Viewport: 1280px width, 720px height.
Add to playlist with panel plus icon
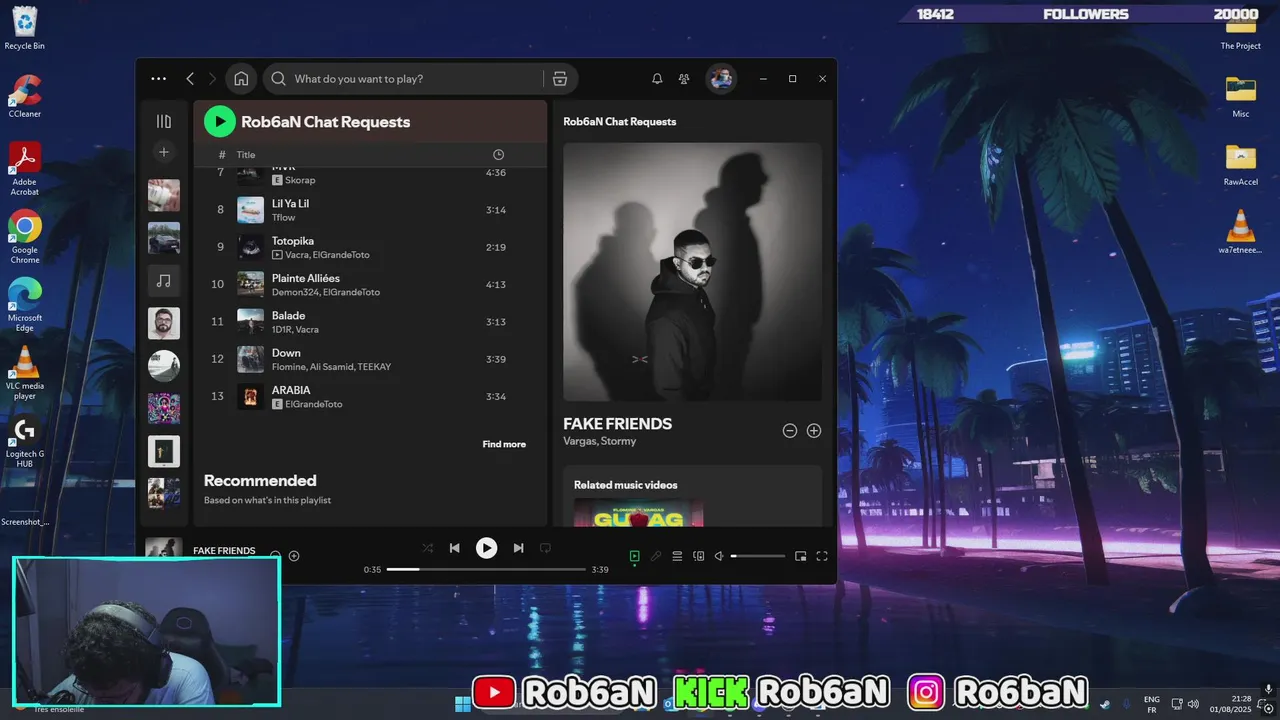tap(814, 431)
